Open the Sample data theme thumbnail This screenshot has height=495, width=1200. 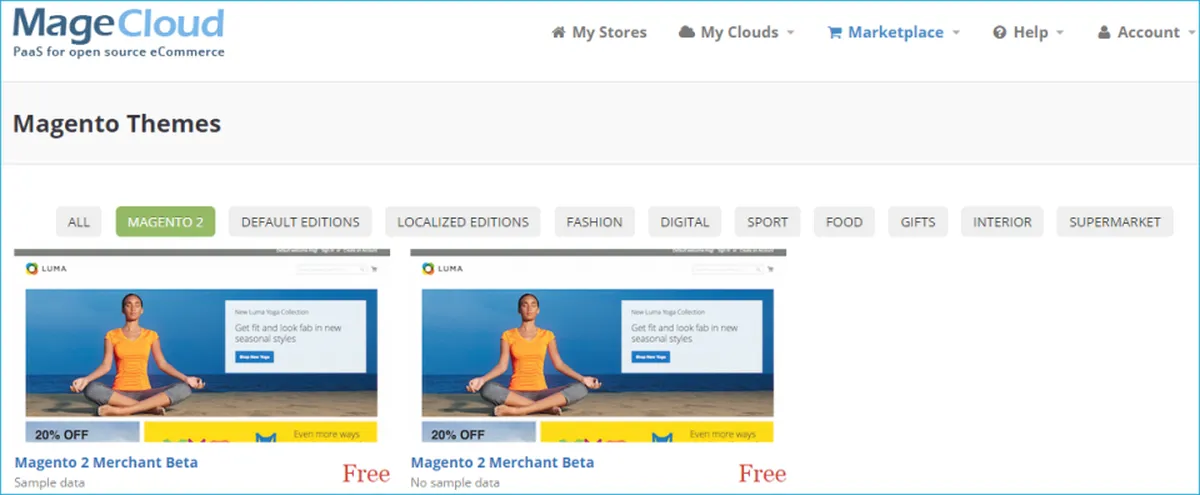coord(202,346)
